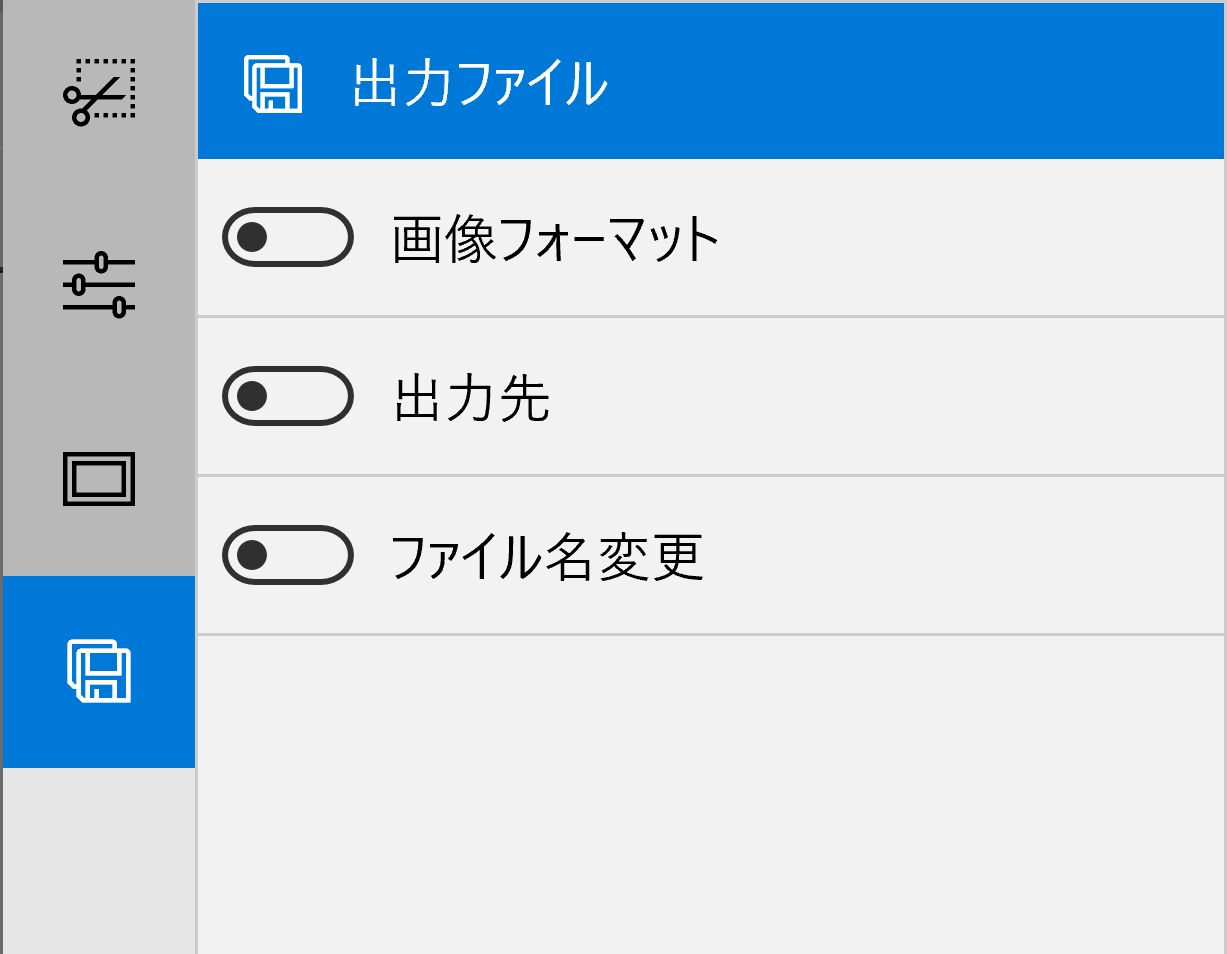Image resolution: width=1227 pixels, height=954 pixels.
Task: Click the save icon in the blue header
Action: coord(273,85)
